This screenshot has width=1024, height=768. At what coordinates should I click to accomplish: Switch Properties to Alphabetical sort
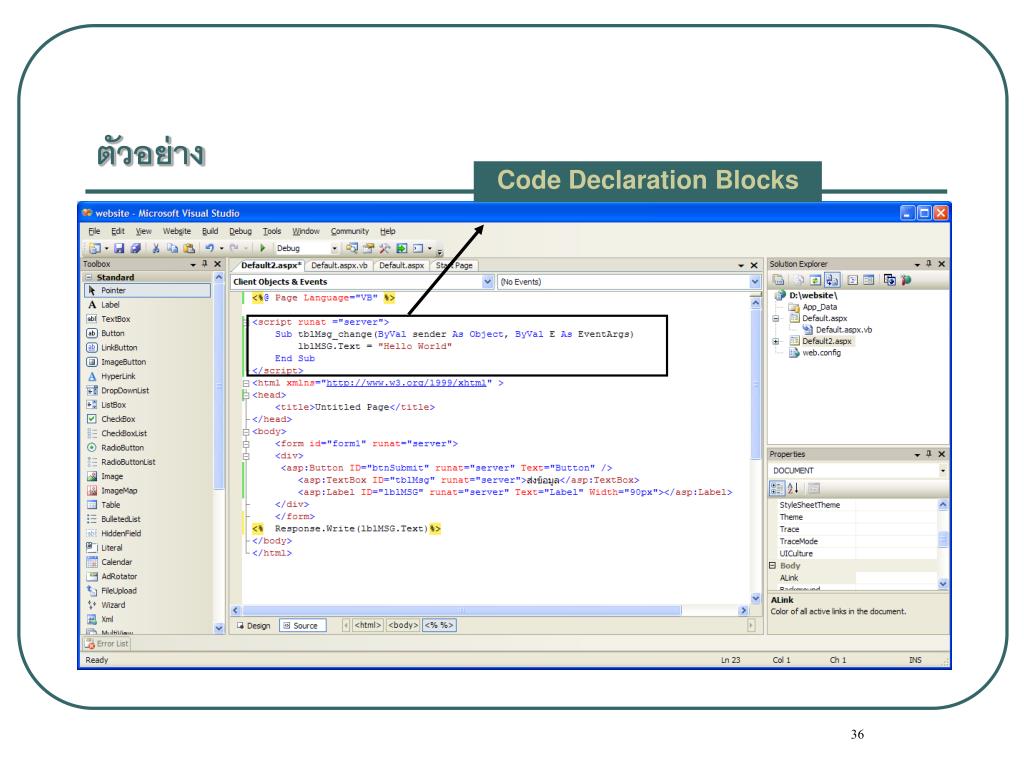(x=793, y=488)
